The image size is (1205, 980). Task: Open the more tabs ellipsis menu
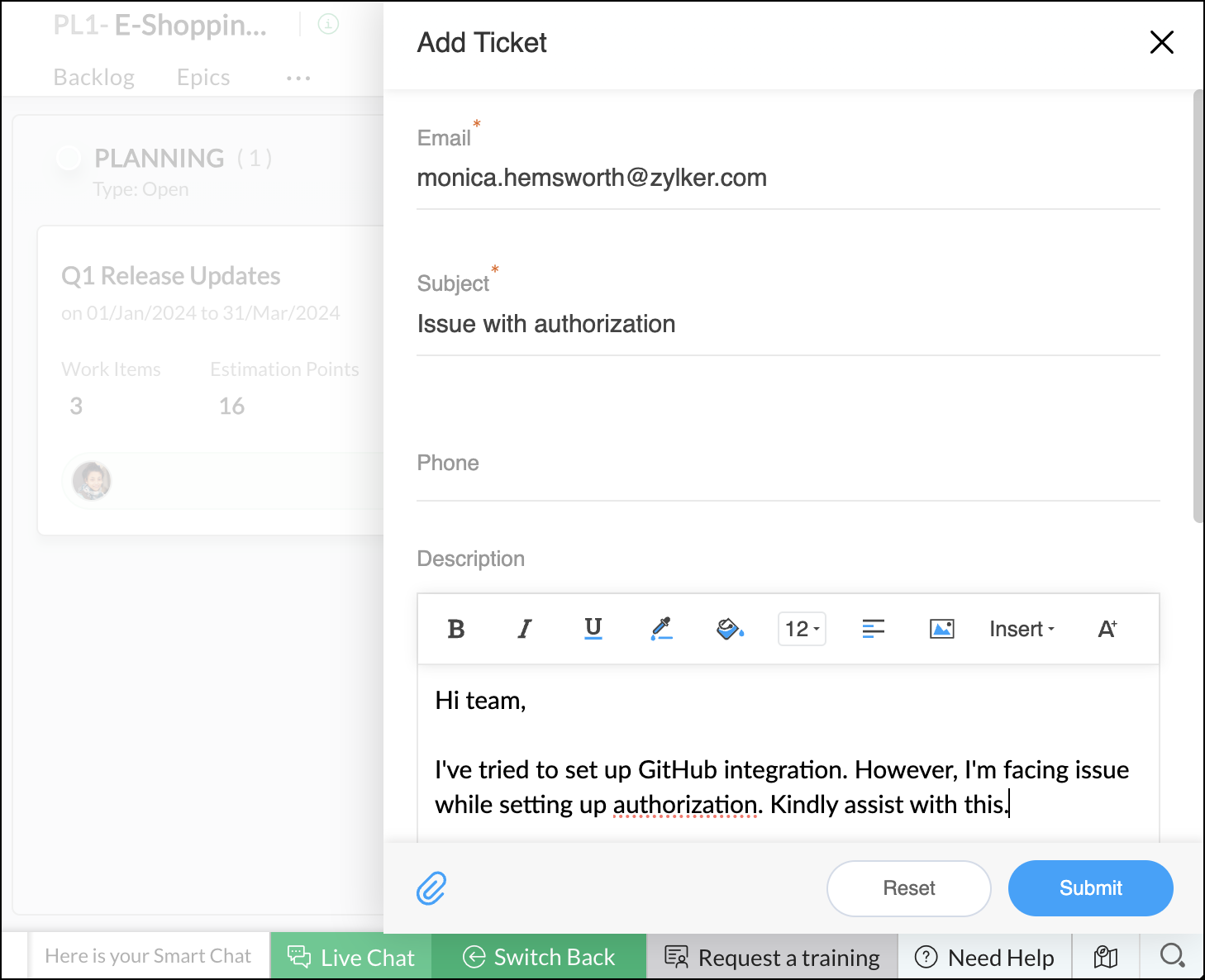(298, 78)
